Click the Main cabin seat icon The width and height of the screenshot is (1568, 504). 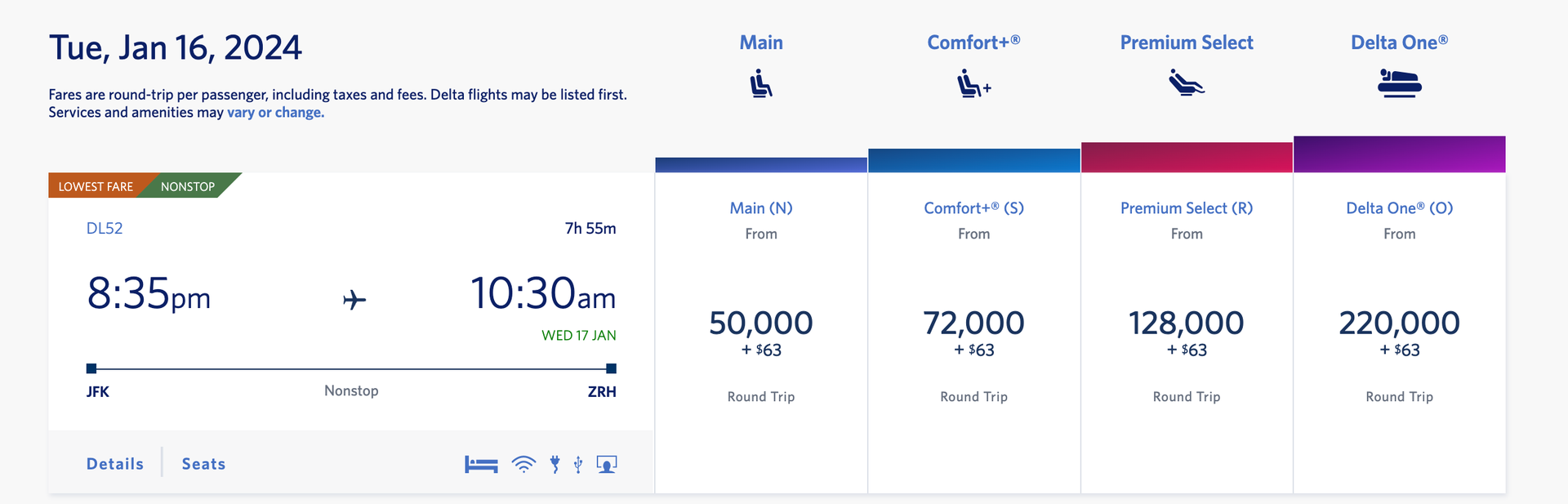coord(760,83)
